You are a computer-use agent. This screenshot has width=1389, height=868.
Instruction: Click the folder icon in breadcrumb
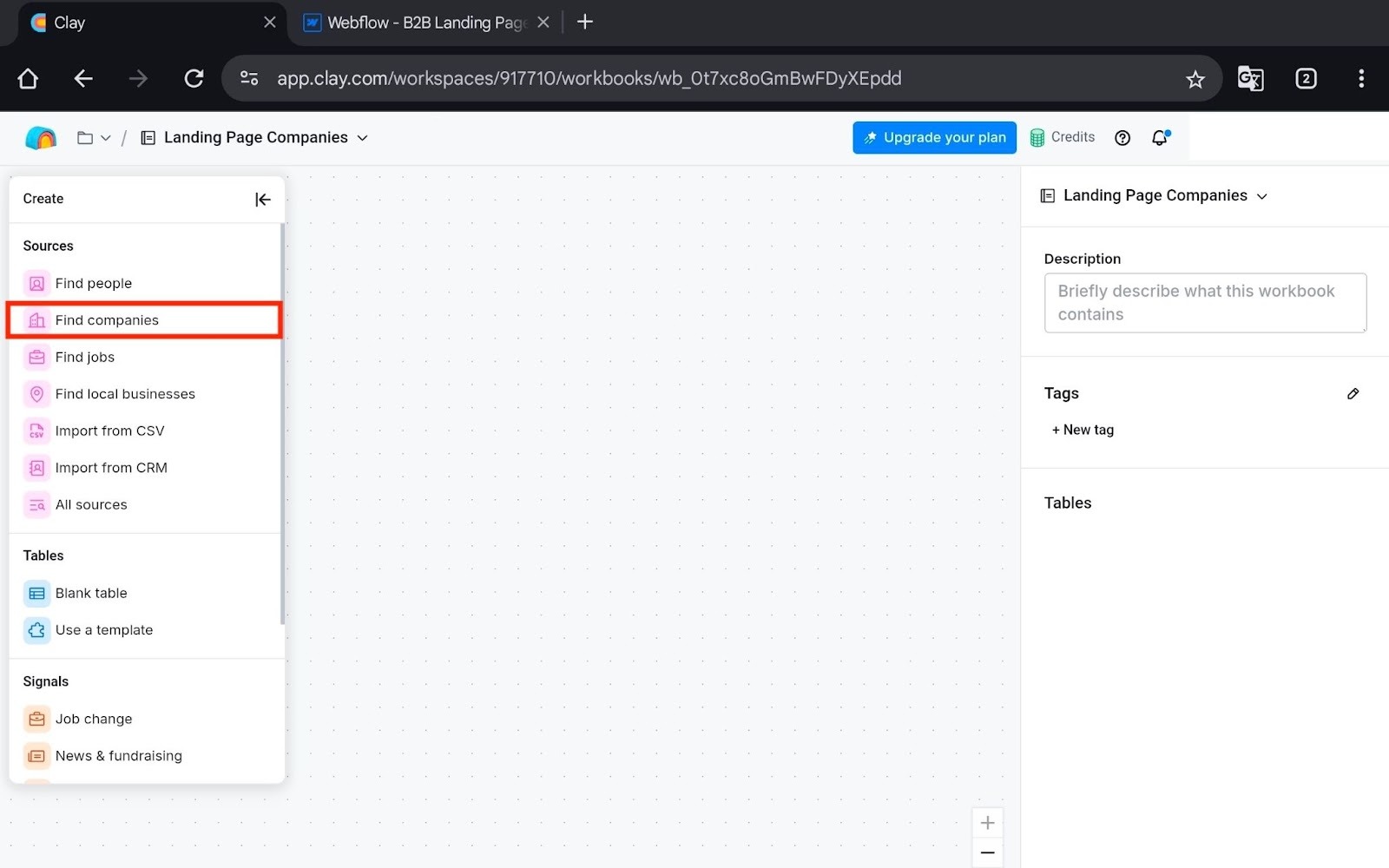tap(85, 137)
